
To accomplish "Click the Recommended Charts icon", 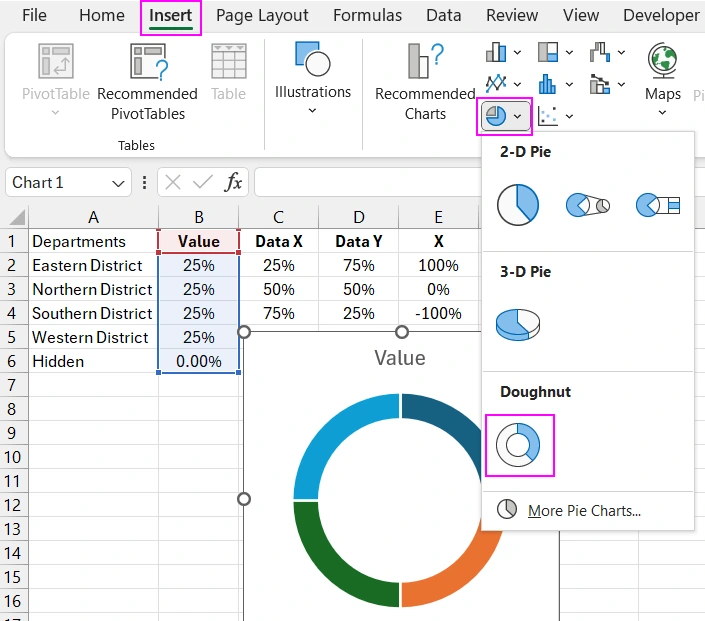I will click(424, 61).
